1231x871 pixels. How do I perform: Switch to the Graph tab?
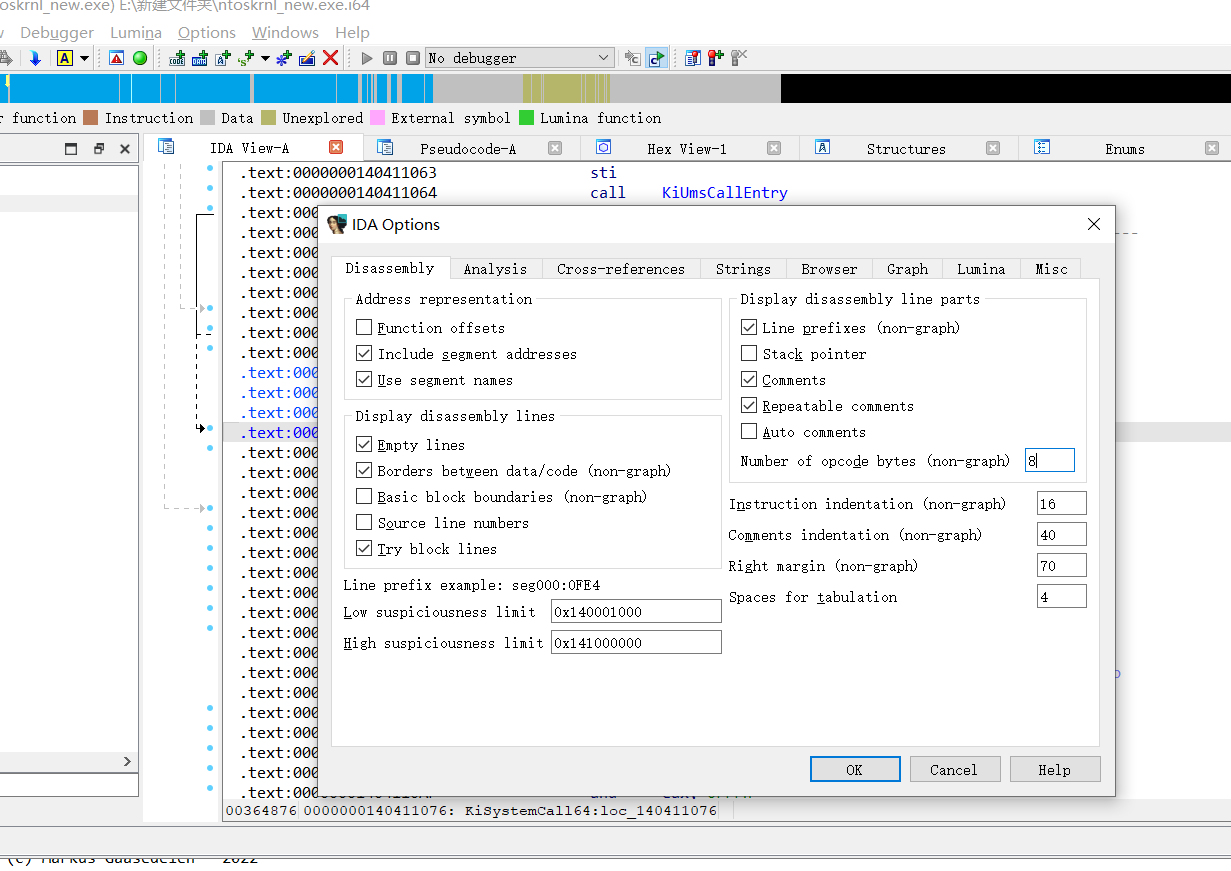coord(907,269)
